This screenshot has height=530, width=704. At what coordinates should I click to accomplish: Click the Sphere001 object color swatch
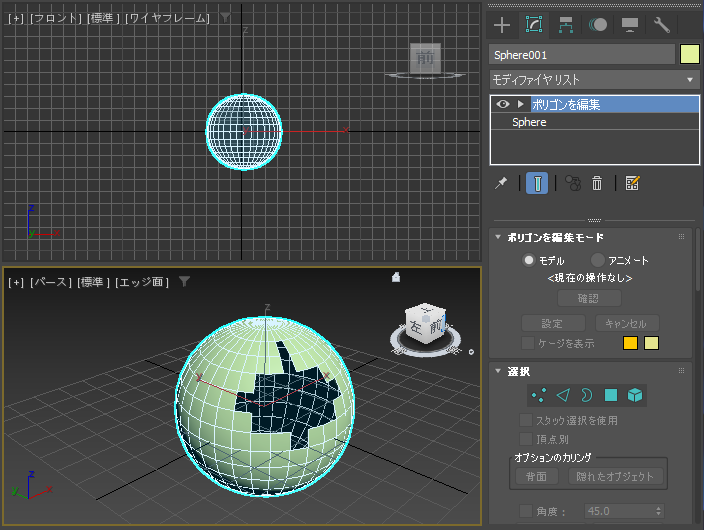point(690,55)
